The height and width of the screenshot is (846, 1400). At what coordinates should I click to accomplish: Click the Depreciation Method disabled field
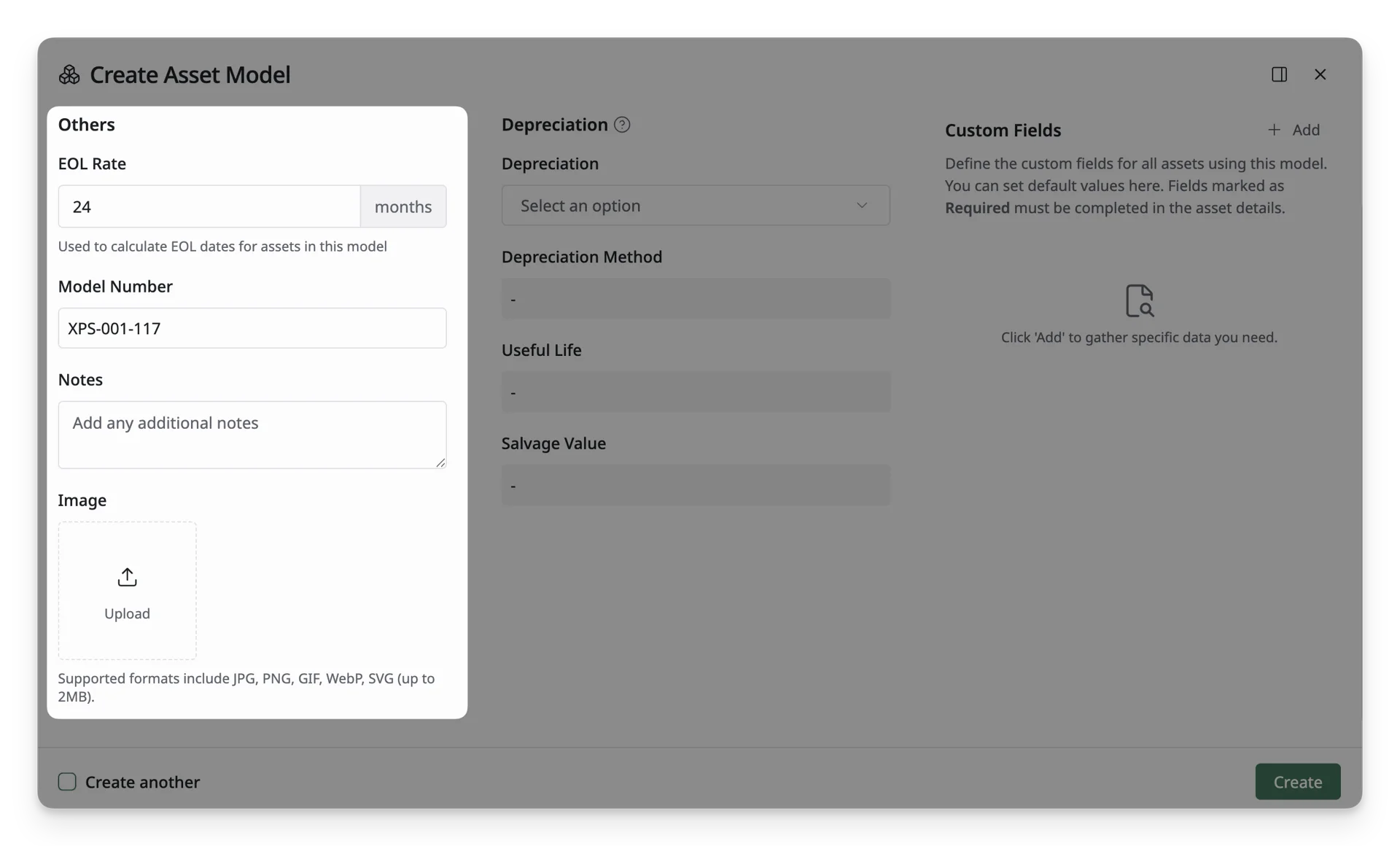pyautogui.click(x=696, y=298)
